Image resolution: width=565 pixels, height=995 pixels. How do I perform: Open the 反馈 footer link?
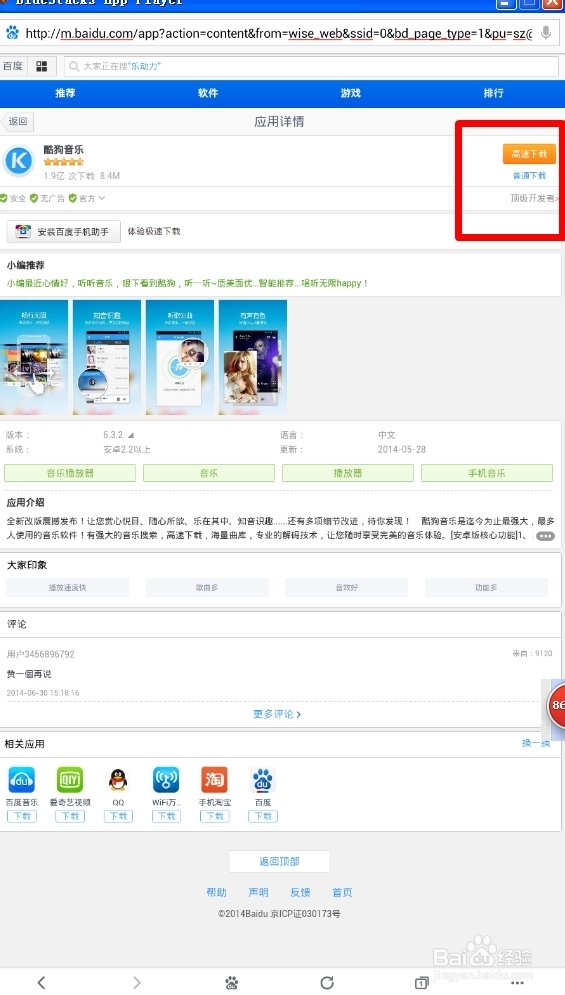click(x=300, y=892)
